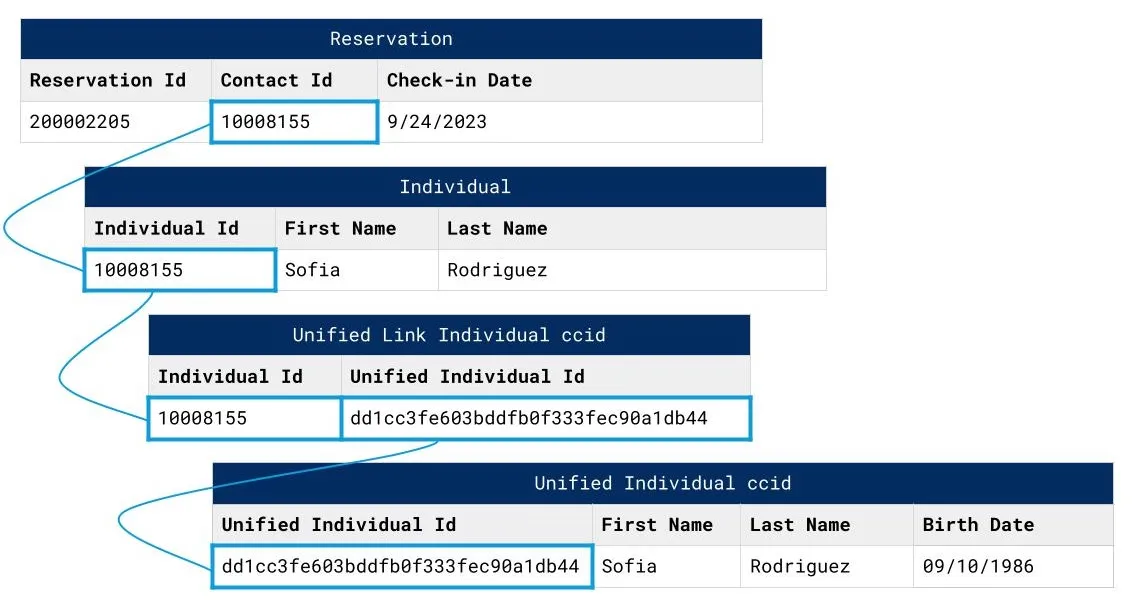Click the Unified Link Individual ccid title
The width and height of the screenshot is (1133, 608).
pos(449,335)
